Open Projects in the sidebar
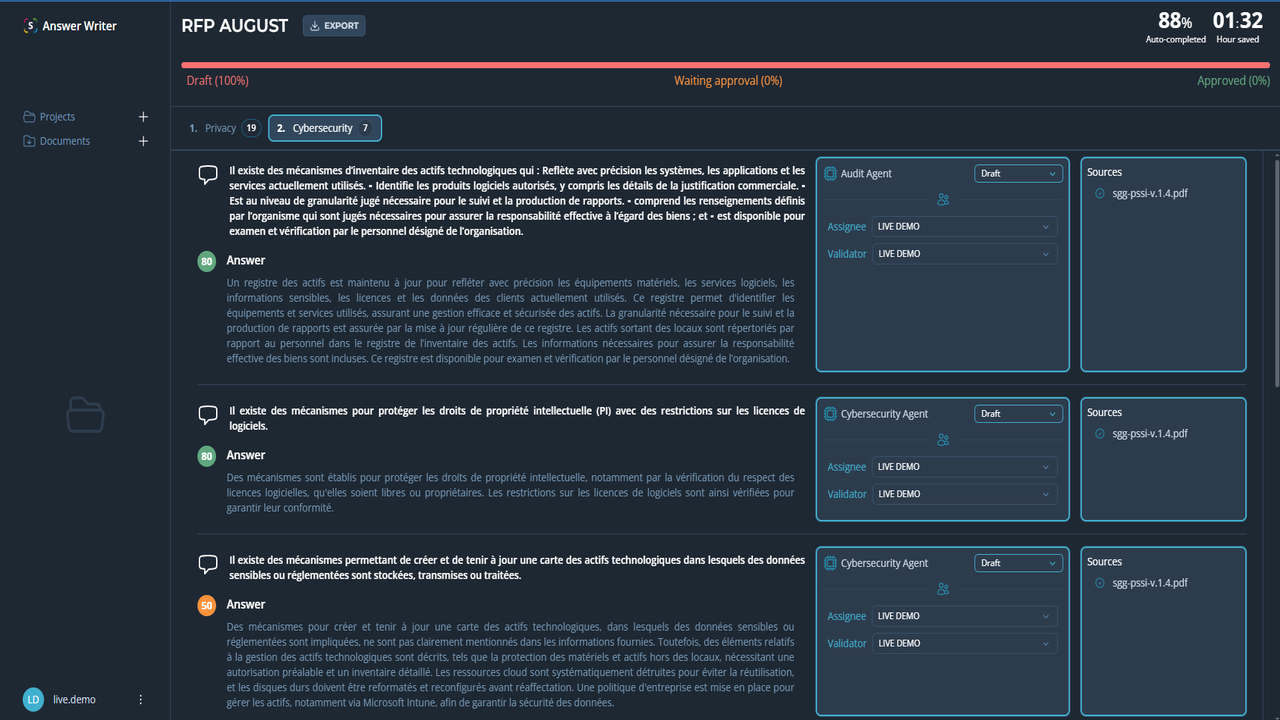The height and width of the screenshot is (720, 1280). coord(57,117)
